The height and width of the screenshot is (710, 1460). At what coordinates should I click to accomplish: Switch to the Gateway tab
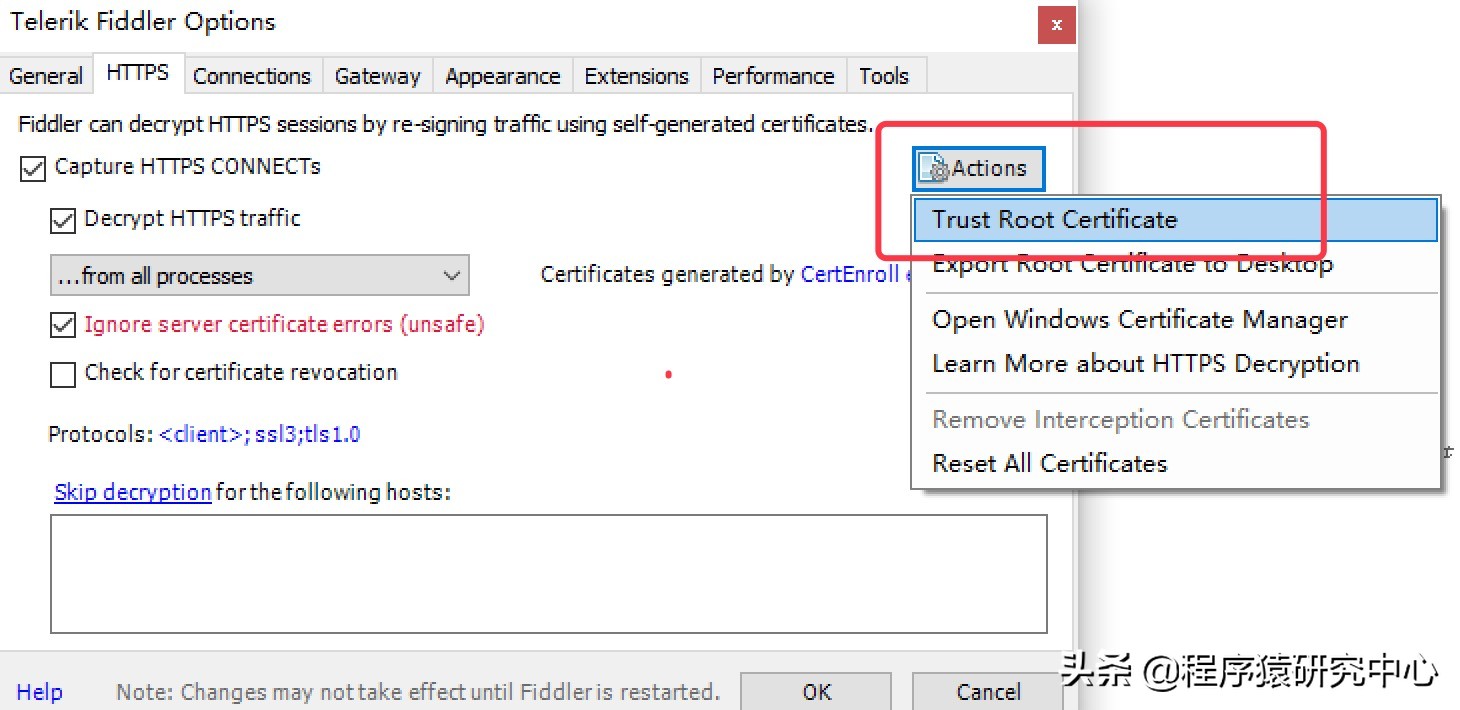click(378, 76)
